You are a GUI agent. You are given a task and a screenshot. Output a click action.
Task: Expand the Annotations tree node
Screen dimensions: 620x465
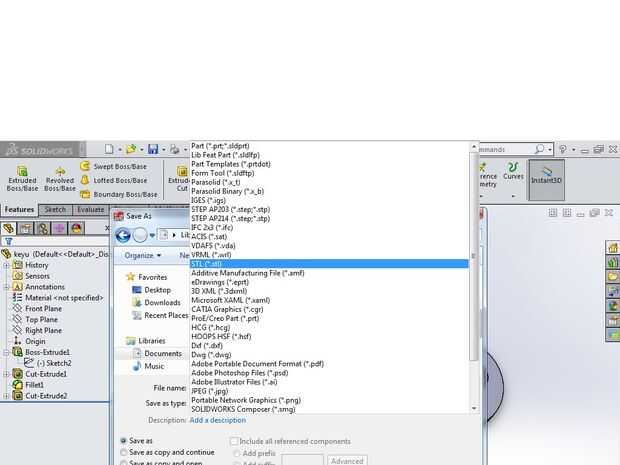point(6,287)
